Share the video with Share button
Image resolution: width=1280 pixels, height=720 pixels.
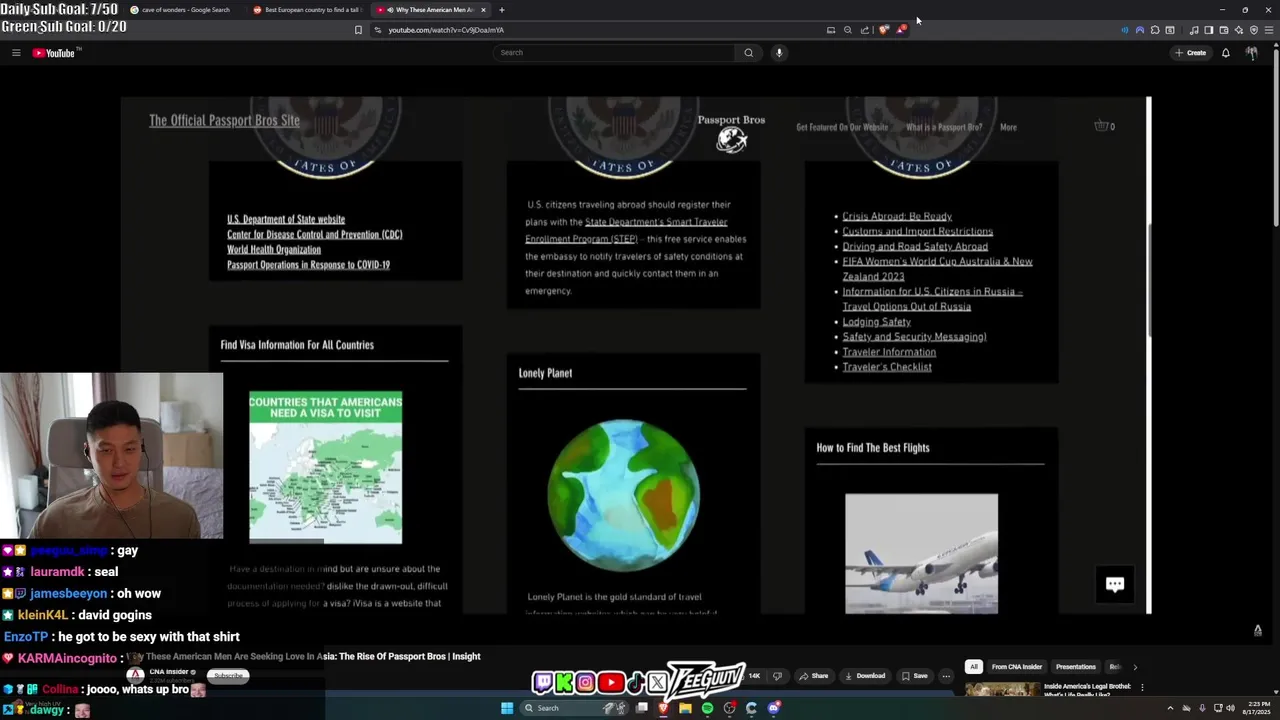click(813, 676)
